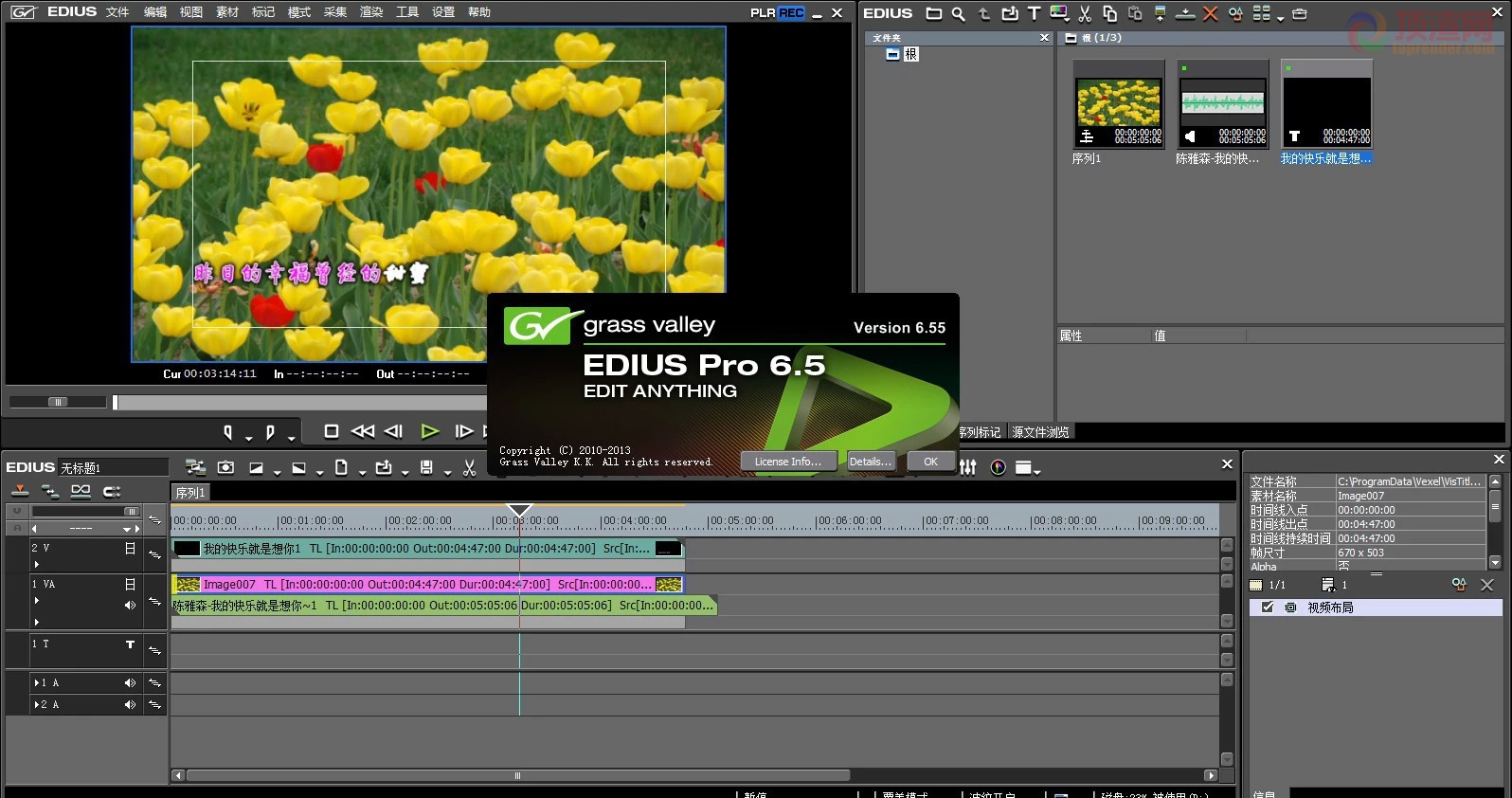The width and height of the screenshot is (1512, 798).
Task: Open new sequence icon dropdown arrow
Action: pyautogui.click(x=362, y=472)
